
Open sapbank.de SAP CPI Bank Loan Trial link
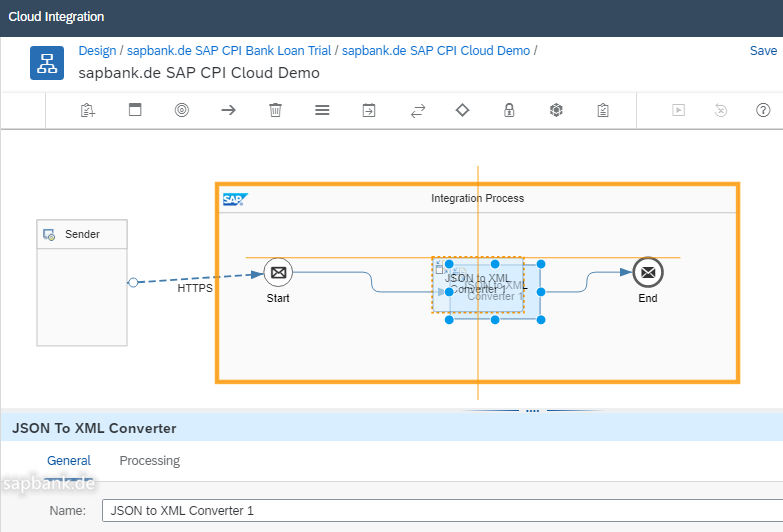[229, 50]
